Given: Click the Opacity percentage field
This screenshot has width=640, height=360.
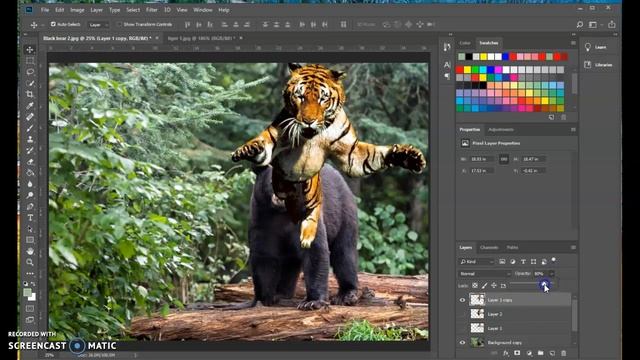Looking at the screenshot, I should [540, 274].
